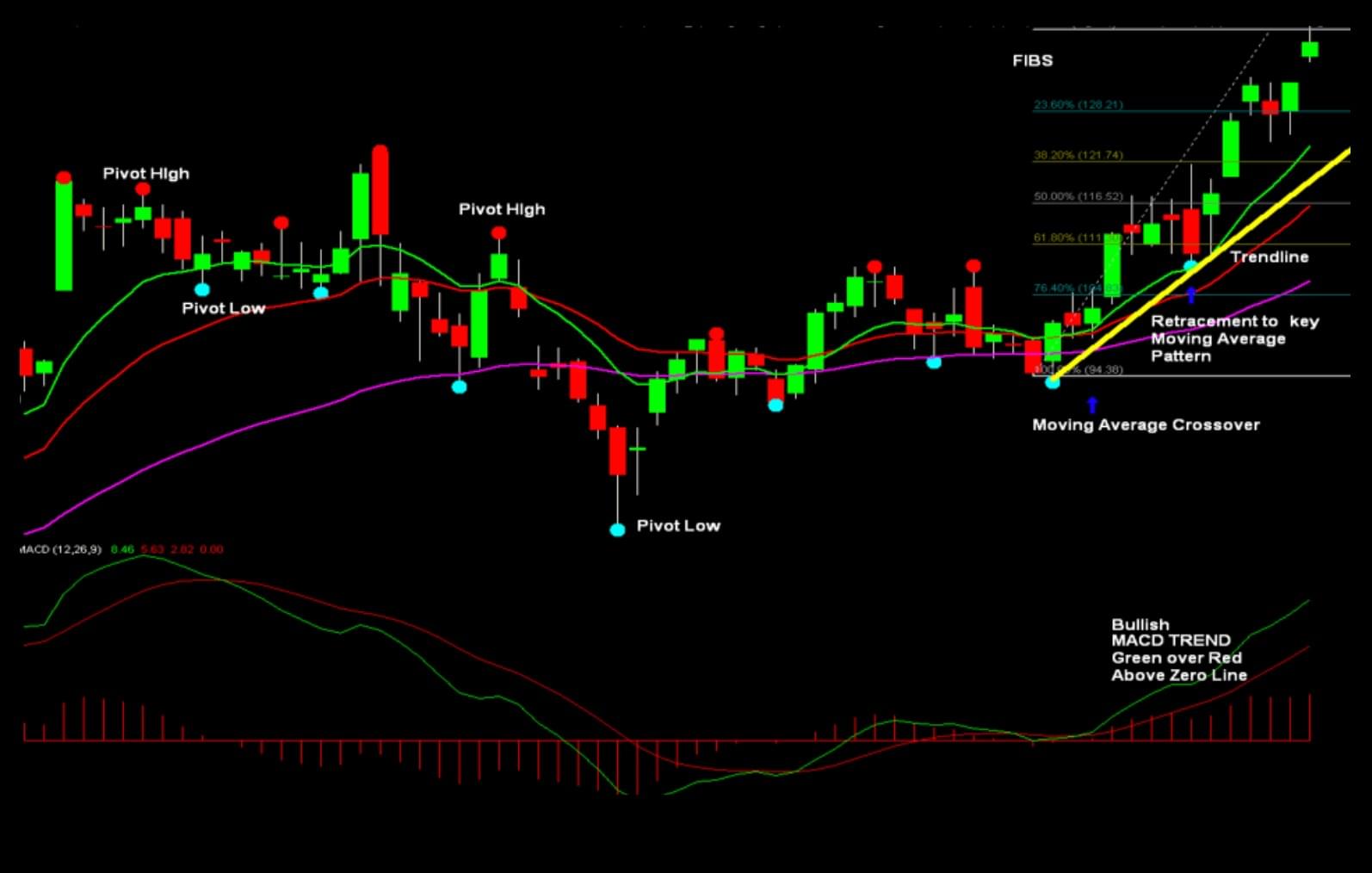Click the cyan dot above the left Pivot Low label
Screen dimensions: 1372x873
202,290
